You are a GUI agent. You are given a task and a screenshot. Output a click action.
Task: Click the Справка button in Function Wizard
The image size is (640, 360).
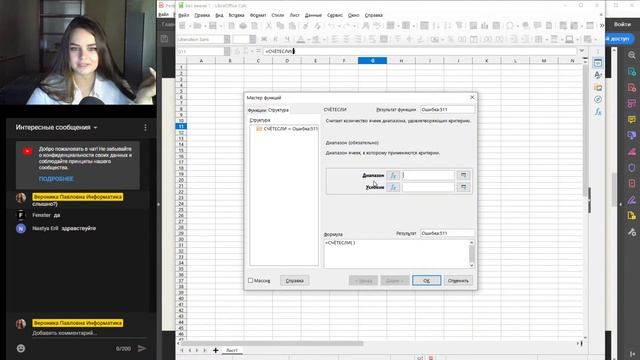point(294,280)
